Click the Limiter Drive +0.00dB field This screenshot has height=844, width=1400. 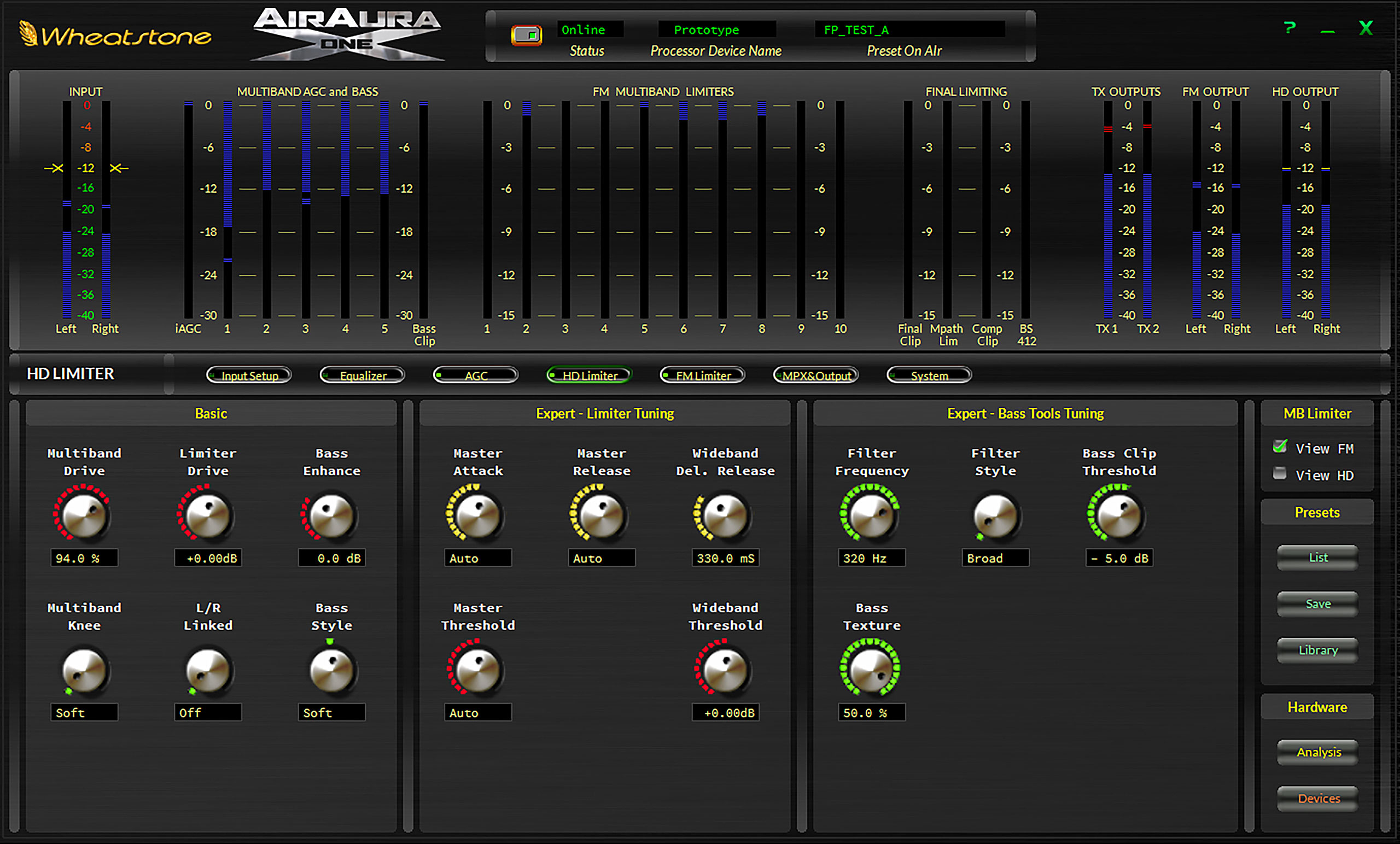[208, 558]
